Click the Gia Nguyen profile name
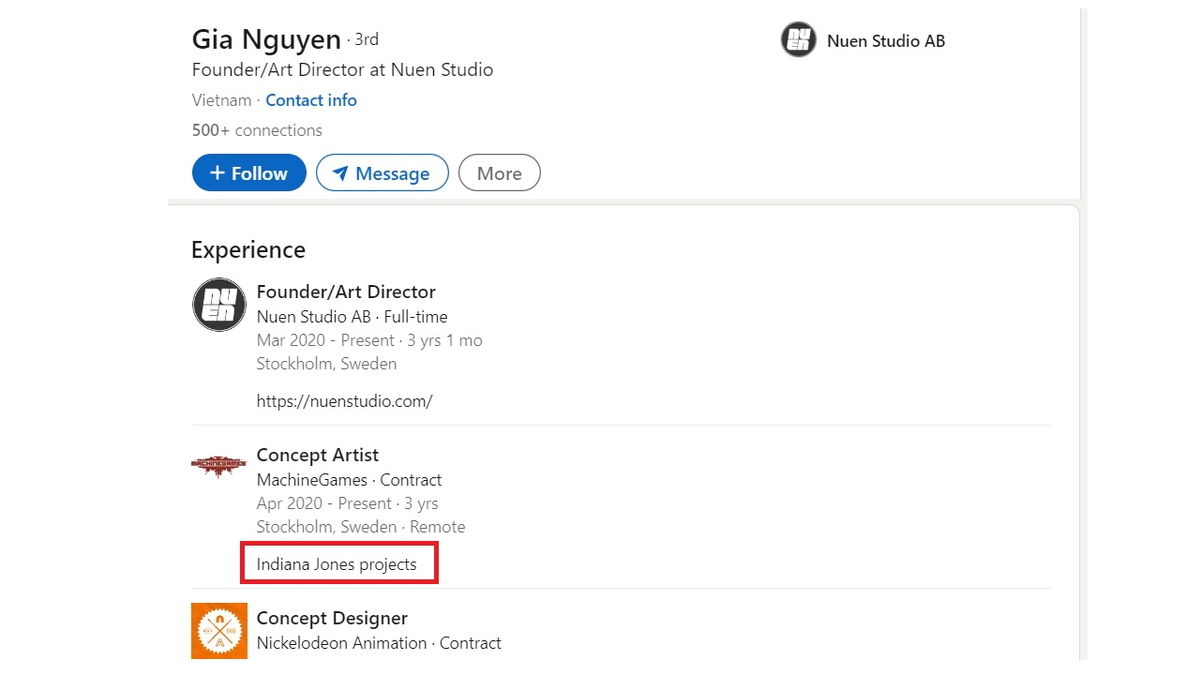Image resolution: width=1200 pixels, height=675 pixels. (x=266, y=40)
